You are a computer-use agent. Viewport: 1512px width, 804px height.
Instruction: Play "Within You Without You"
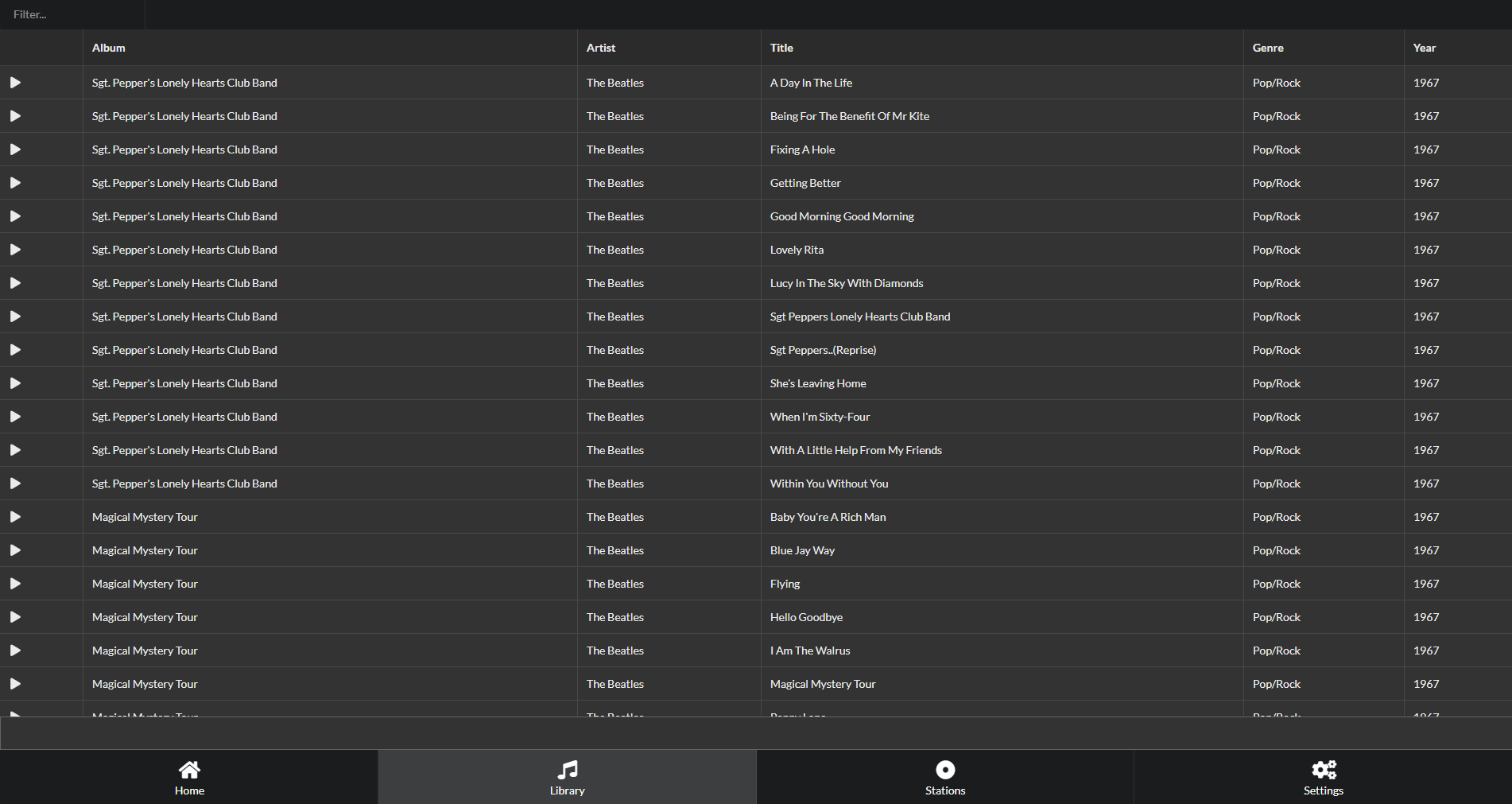pos(15,483)
